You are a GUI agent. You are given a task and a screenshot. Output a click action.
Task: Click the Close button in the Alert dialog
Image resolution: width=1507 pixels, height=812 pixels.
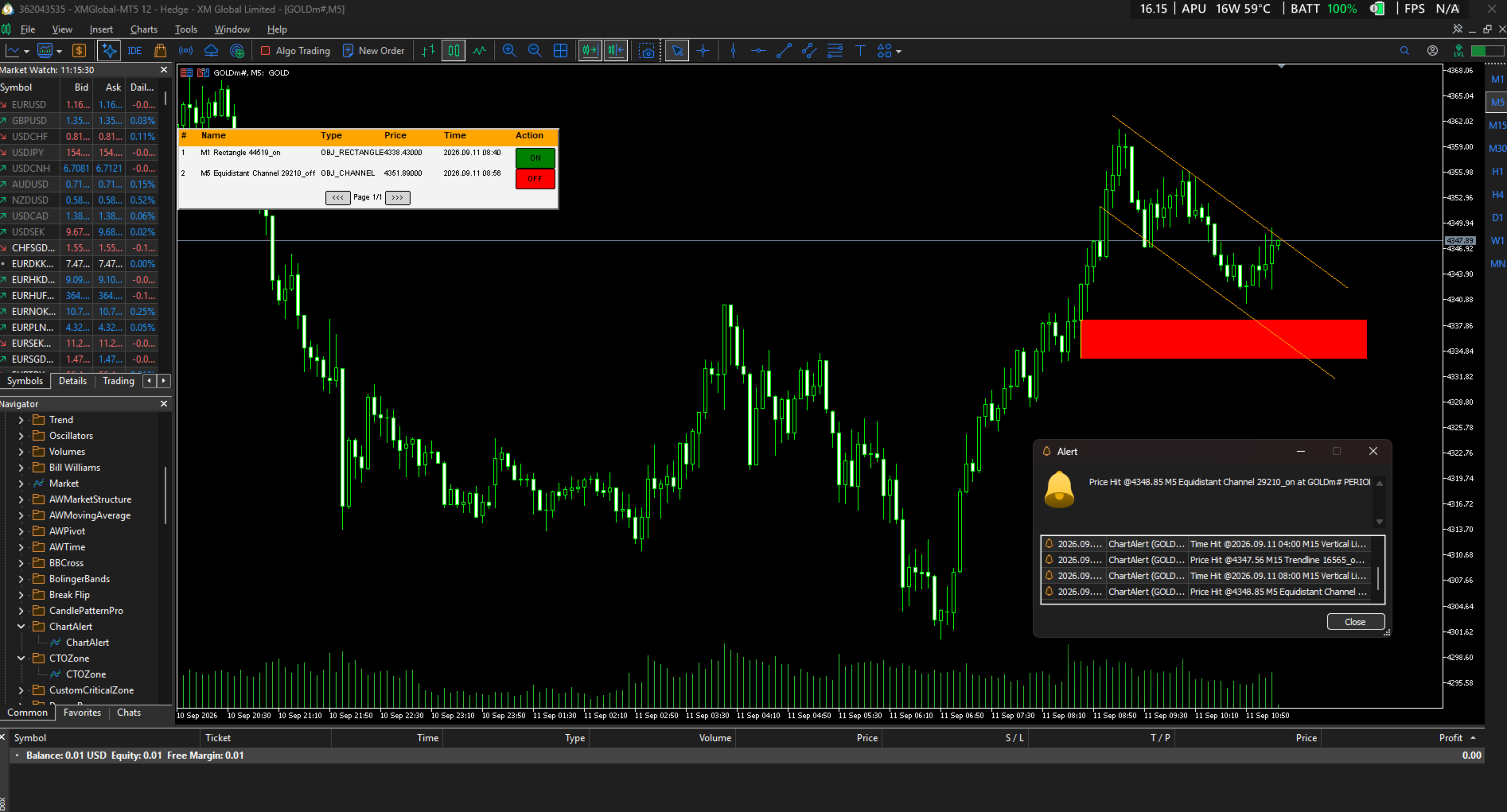(x=1355, y=622)
